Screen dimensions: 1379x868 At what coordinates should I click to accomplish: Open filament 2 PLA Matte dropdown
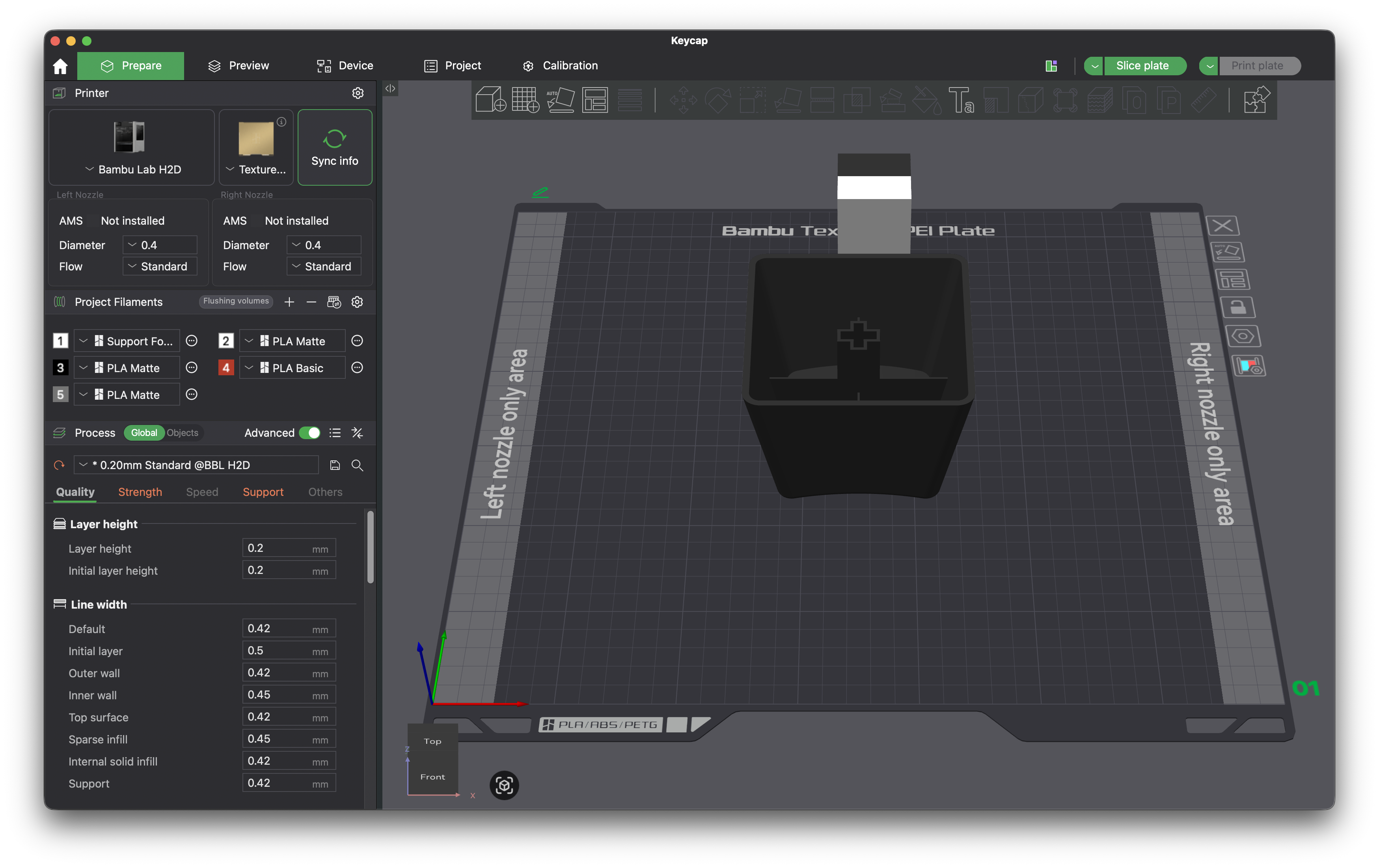coord(293,341)
